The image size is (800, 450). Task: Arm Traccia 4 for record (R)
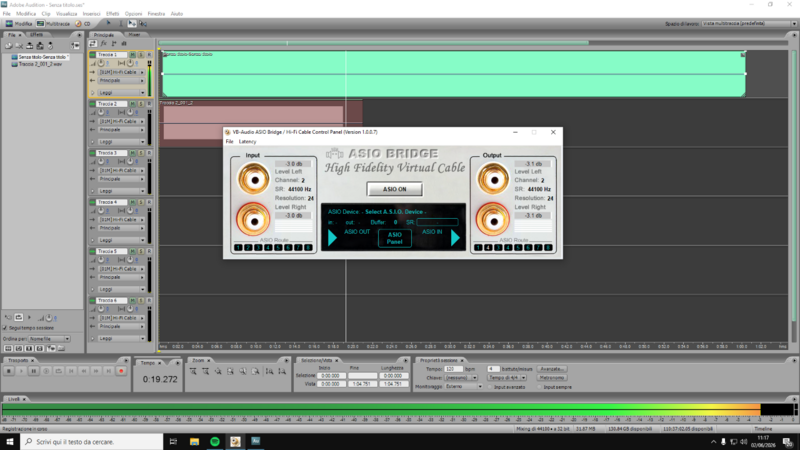tap(149, 202)
